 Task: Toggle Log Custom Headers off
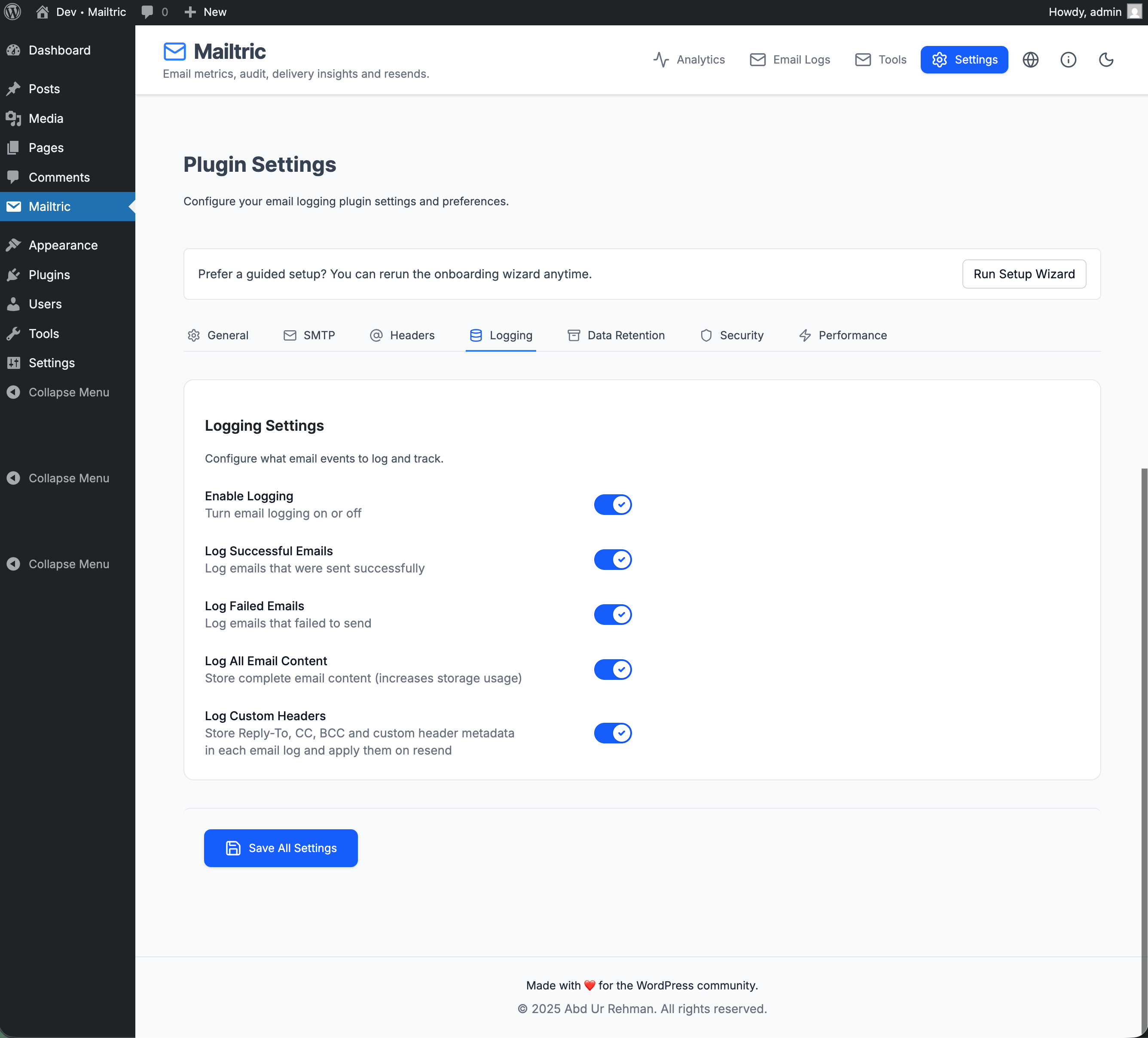[x=613, y=733]
